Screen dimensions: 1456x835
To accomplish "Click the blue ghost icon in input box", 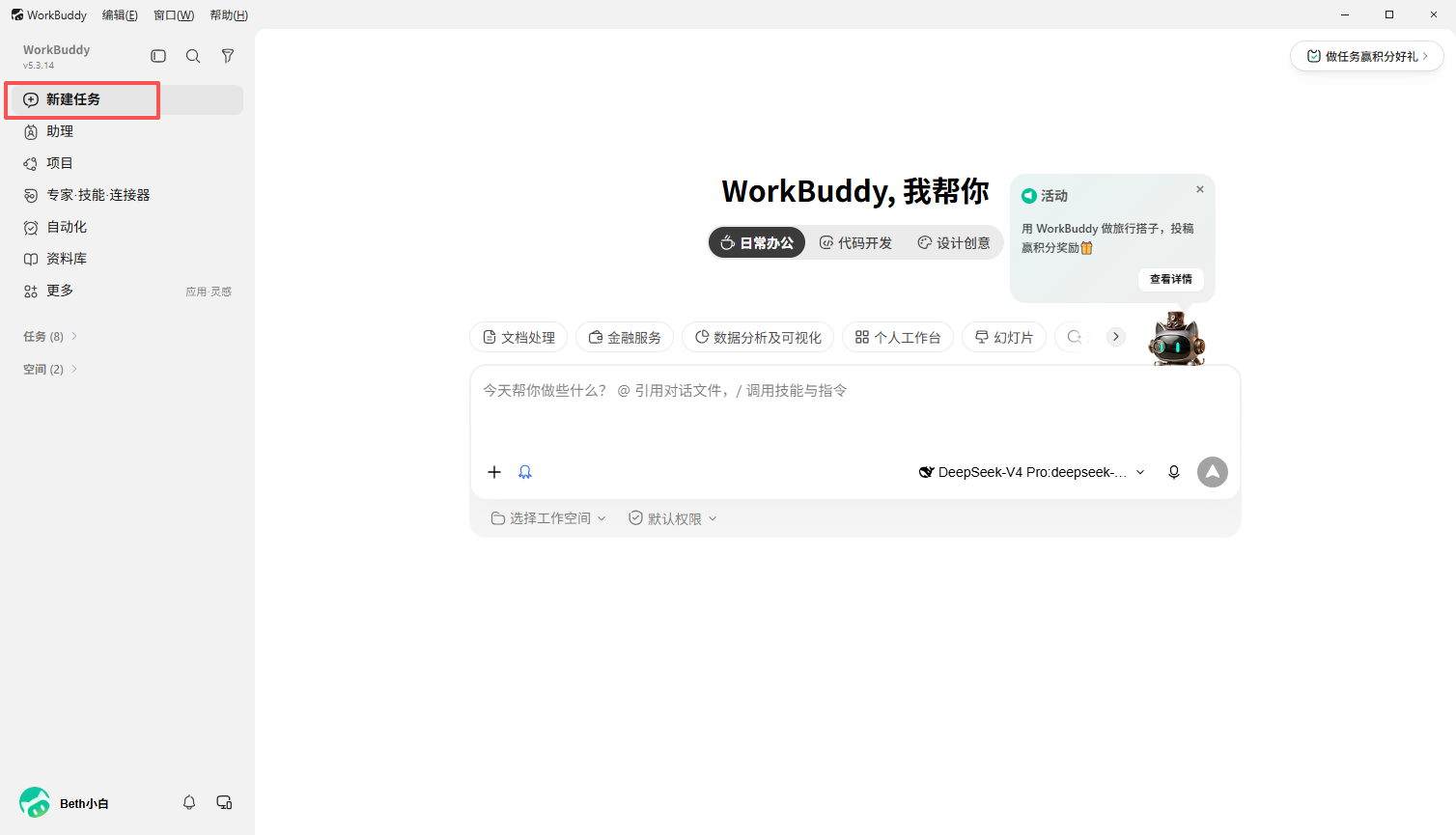I will pyautogui.click(x=525, y=472).
